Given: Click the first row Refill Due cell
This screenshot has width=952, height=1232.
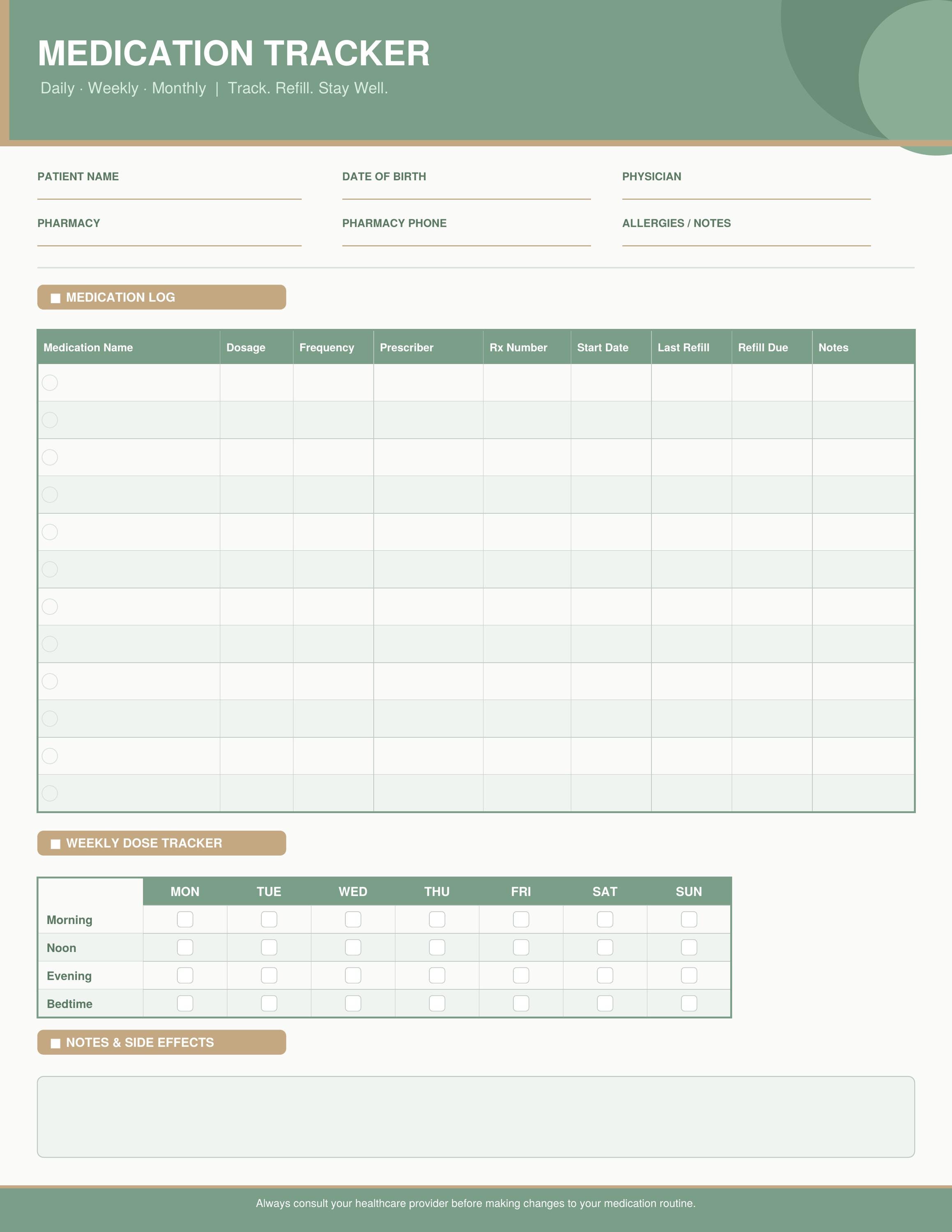Looking at the screenshot, I should (x=772, y=382).
